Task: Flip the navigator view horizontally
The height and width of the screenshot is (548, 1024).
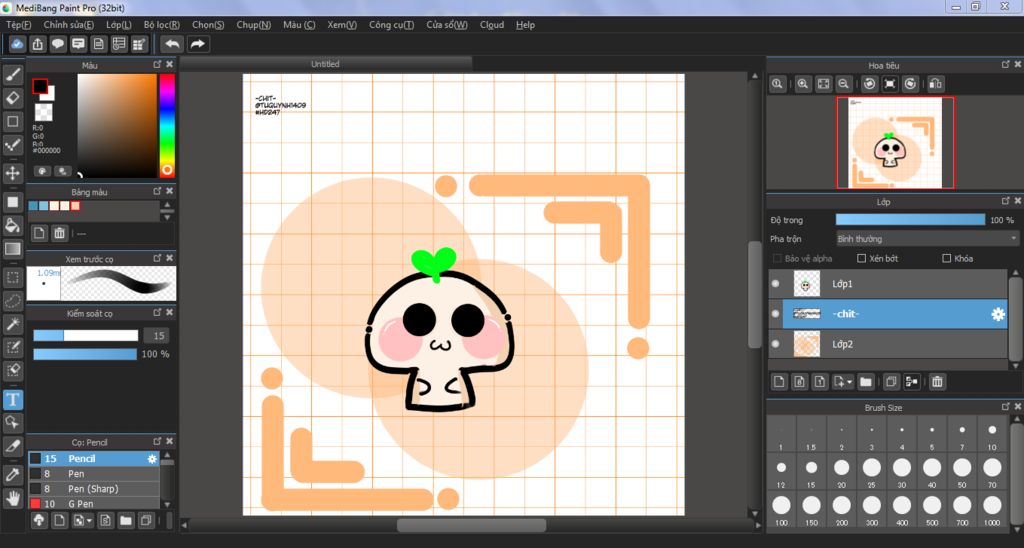Action: 935,84
